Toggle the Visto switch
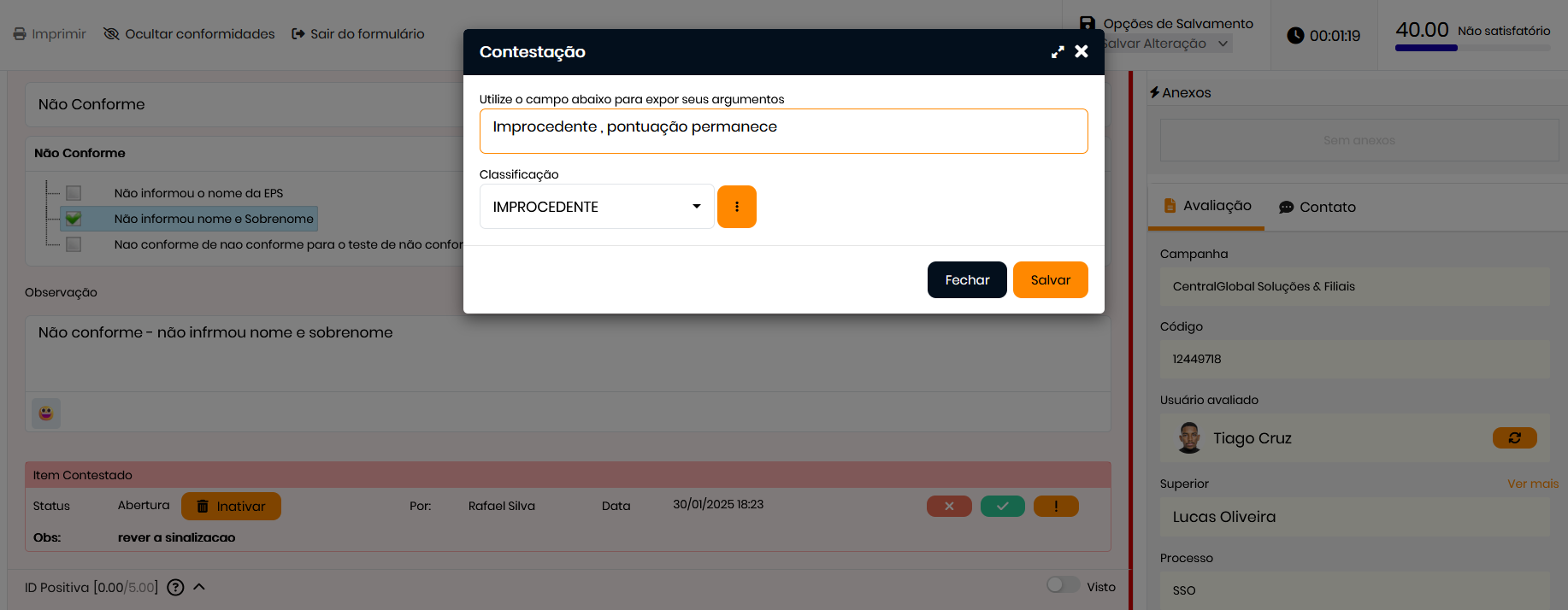Image resolution: width=1568 pixels, height=610 pixels. coord(1063,585)
